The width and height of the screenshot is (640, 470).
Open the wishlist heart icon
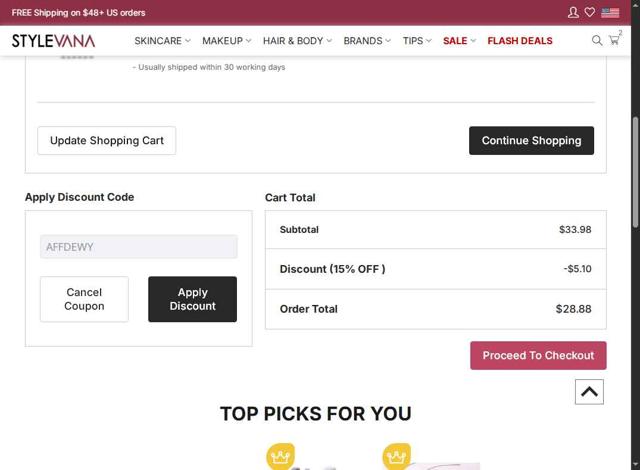pos(590,13)
